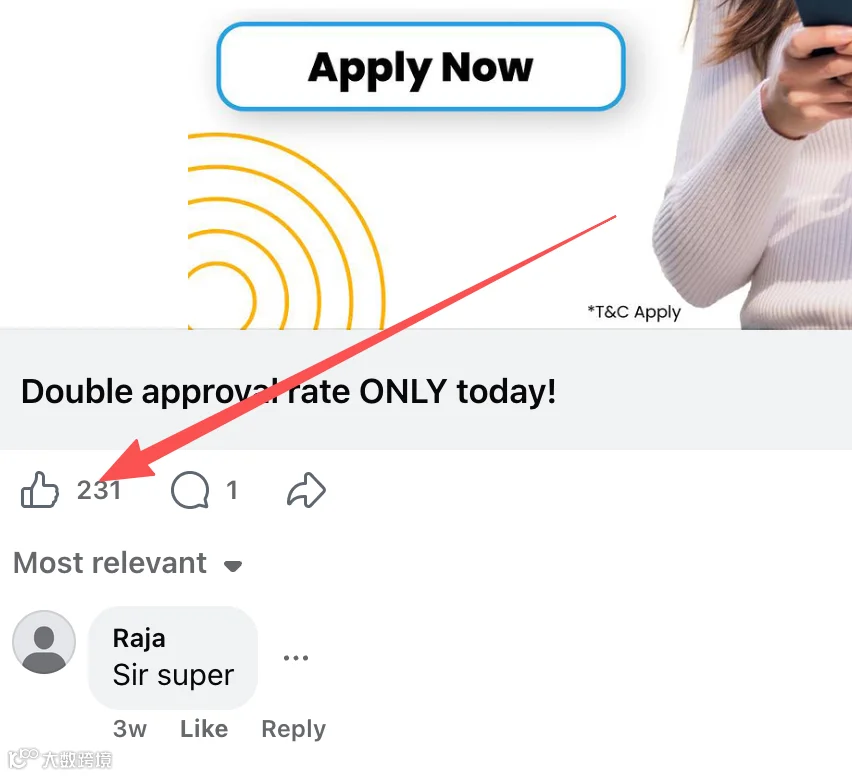
Task: Click the thumbs-up Like icon
Action: click(x=40, y=490)
